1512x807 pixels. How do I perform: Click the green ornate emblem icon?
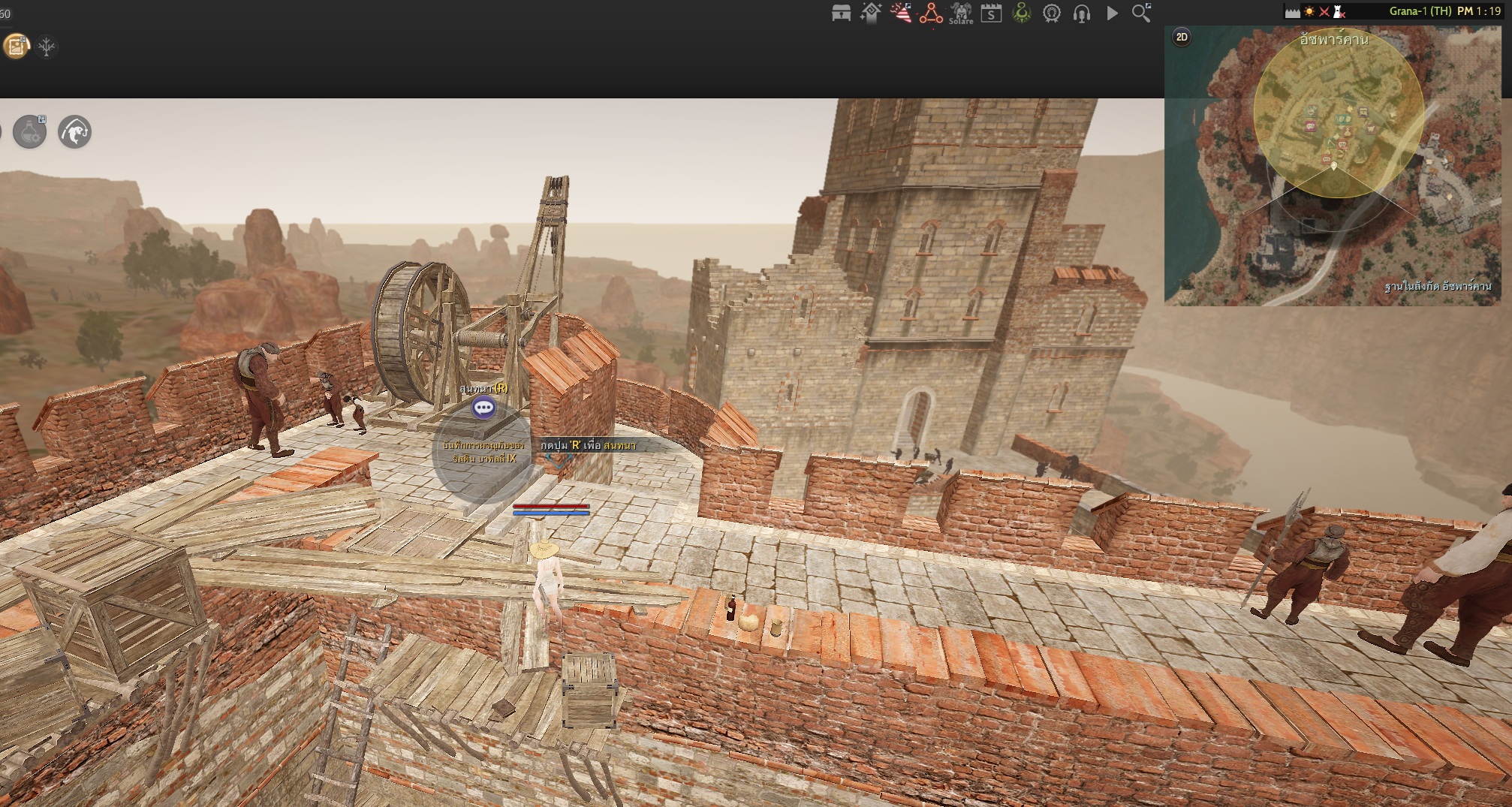[1022, 14]
